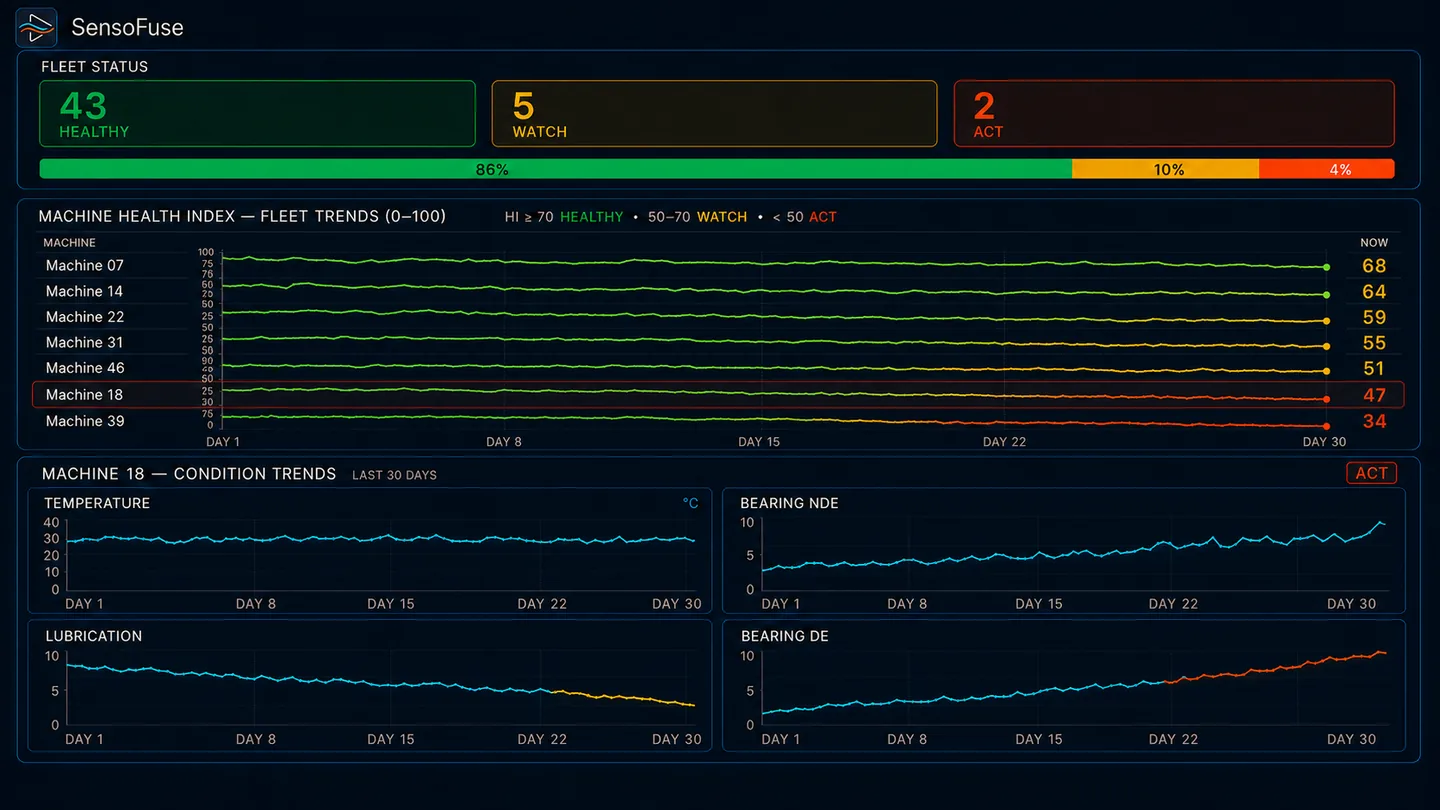1440x810 pixels.
Task: Select the highlighted Machine 18 row
Action: (x=718, y=394)
